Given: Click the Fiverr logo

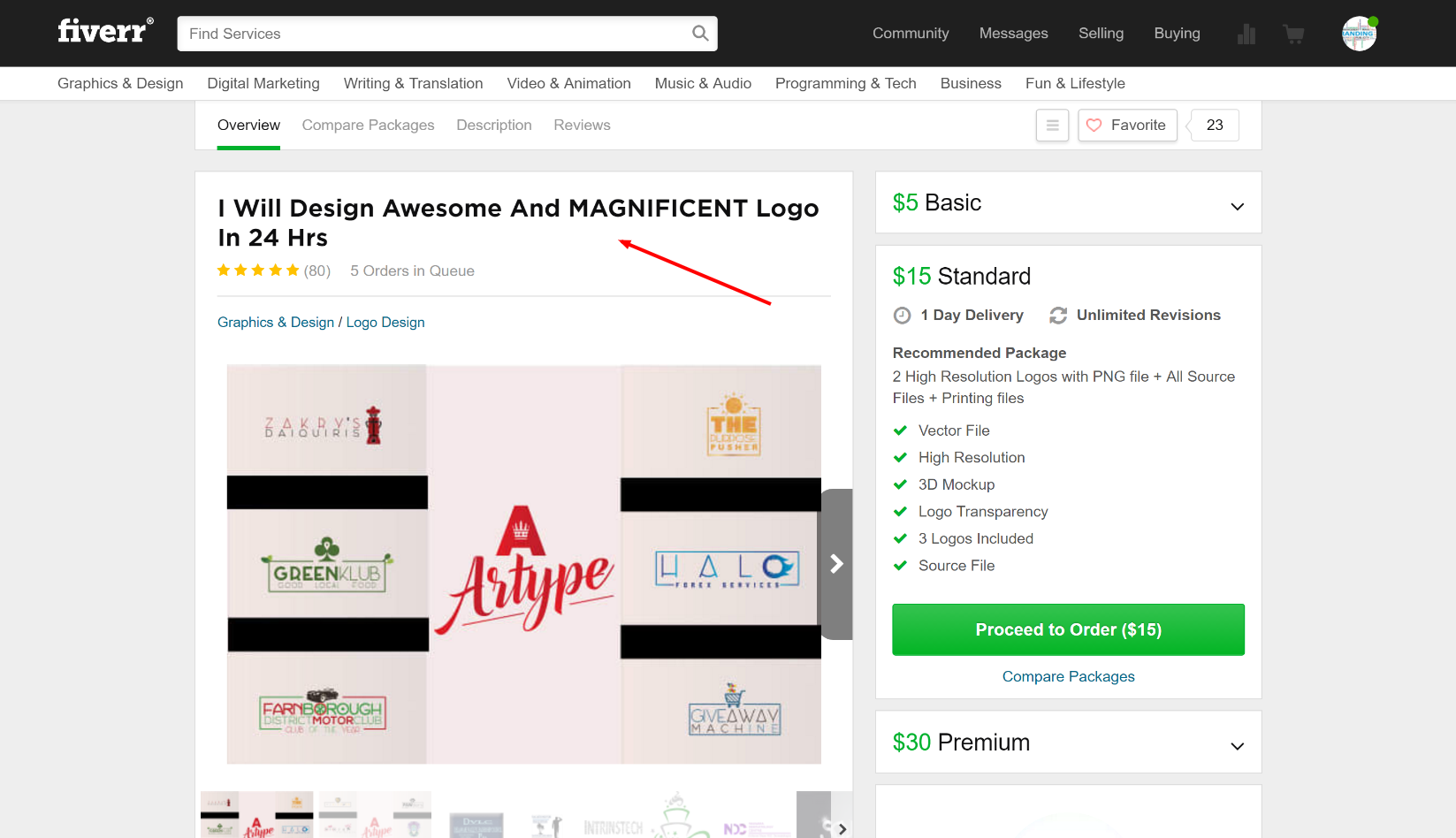Looking at the screenshot, I should tap(105, 31).
